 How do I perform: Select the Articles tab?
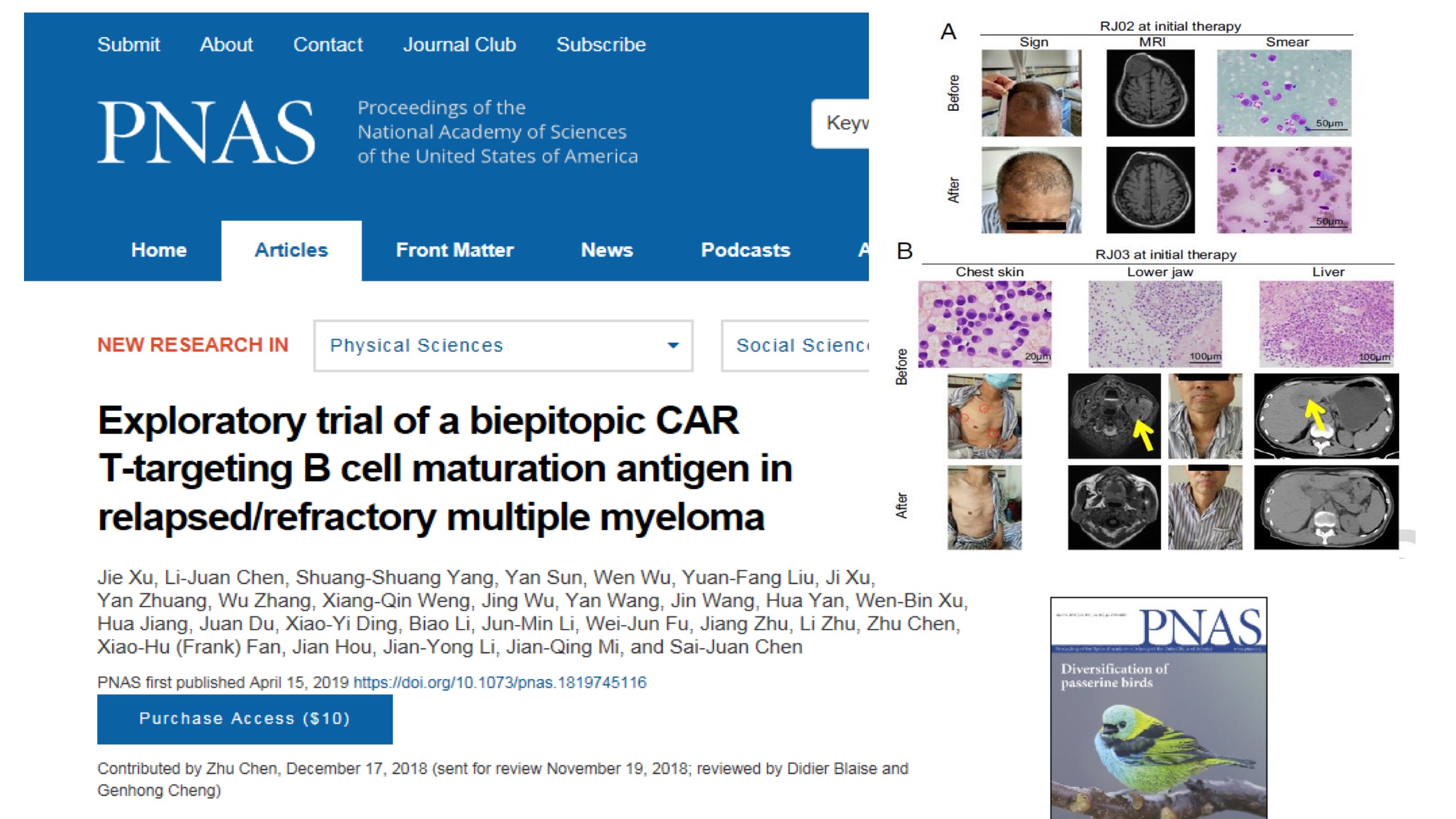(x=291, y=250)
